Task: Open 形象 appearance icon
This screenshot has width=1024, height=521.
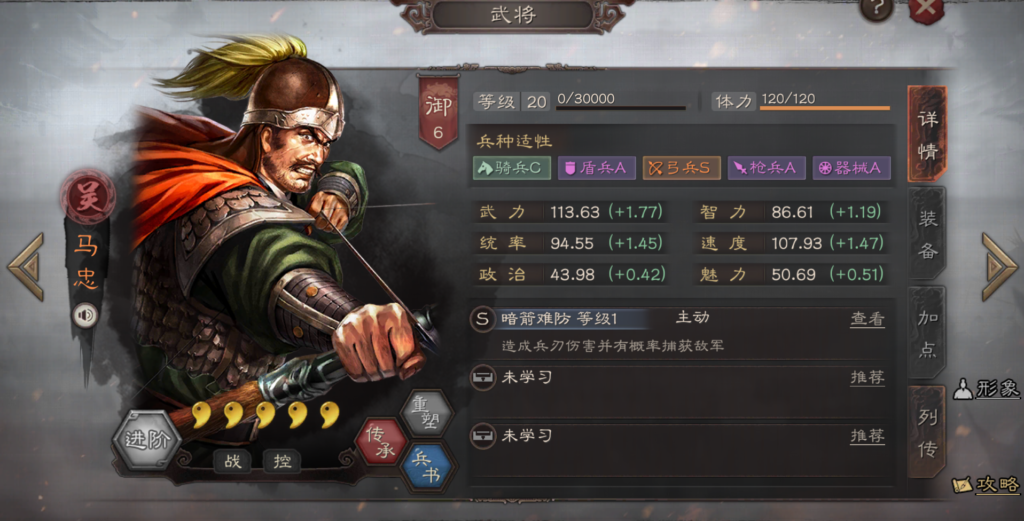Action: [x=985, y=389]
